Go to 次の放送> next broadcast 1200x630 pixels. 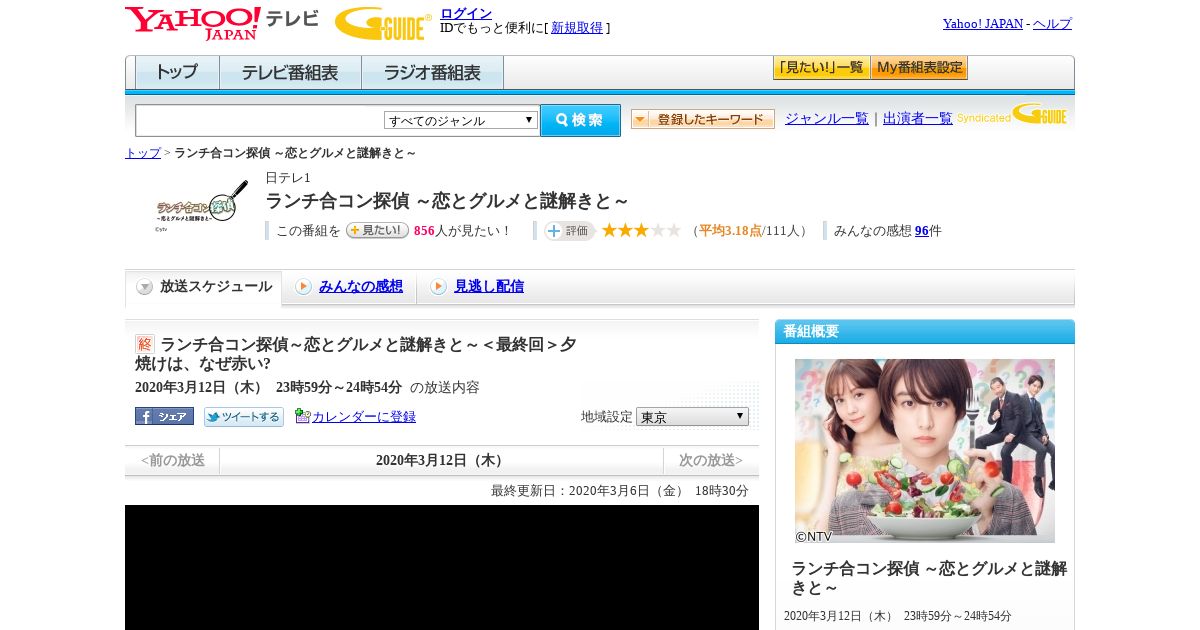point(711,461)
